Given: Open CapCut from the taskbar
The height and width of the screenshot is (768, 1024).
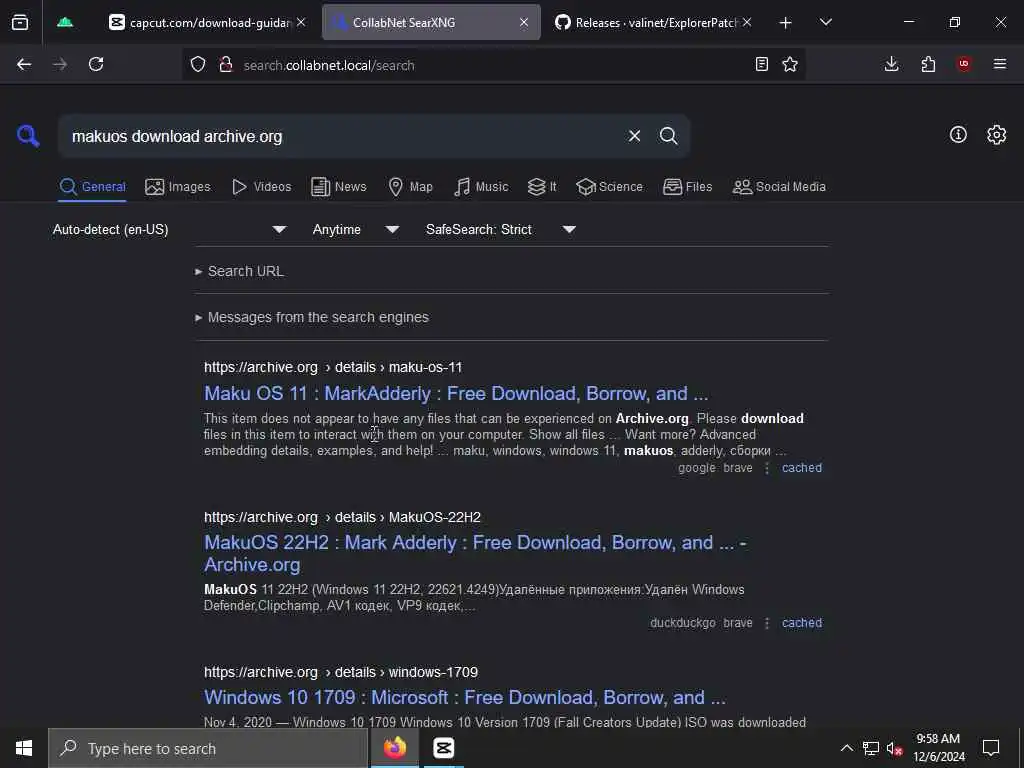Looking at the screenshot, I should 443,748.
